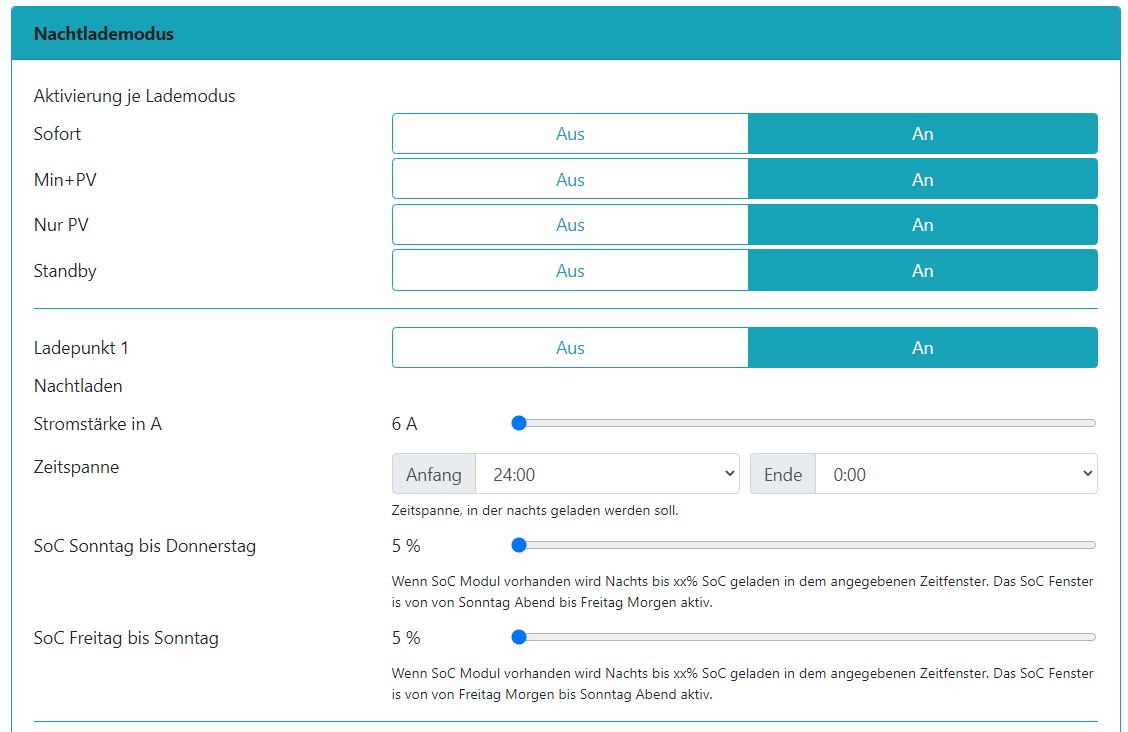This screenshot has height=732, width=1128.
Task: Click the 6 A current value
Action: click(405, 424)
